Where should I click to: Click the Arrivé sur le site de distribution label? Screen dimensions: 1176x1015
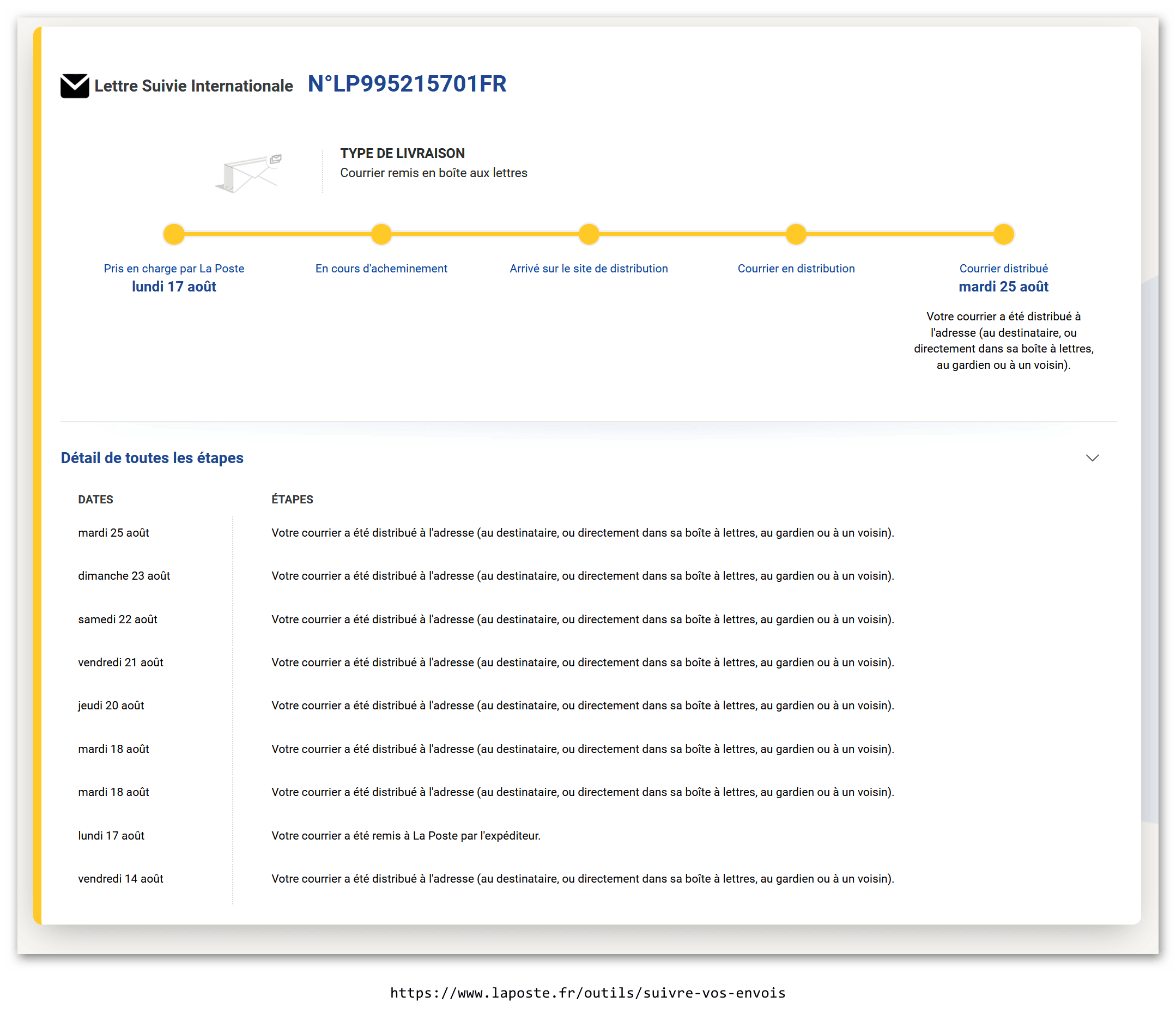[589, 269]
